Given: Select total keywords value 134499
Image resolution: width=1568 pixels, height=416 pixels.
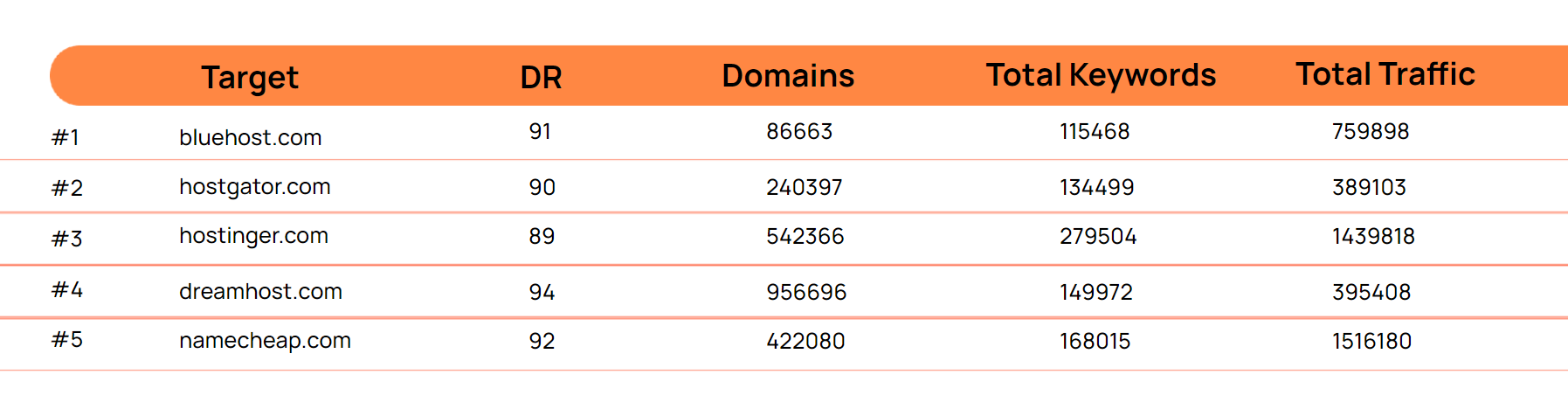Looking at the screenshot, I should [x=1096, y=187].
